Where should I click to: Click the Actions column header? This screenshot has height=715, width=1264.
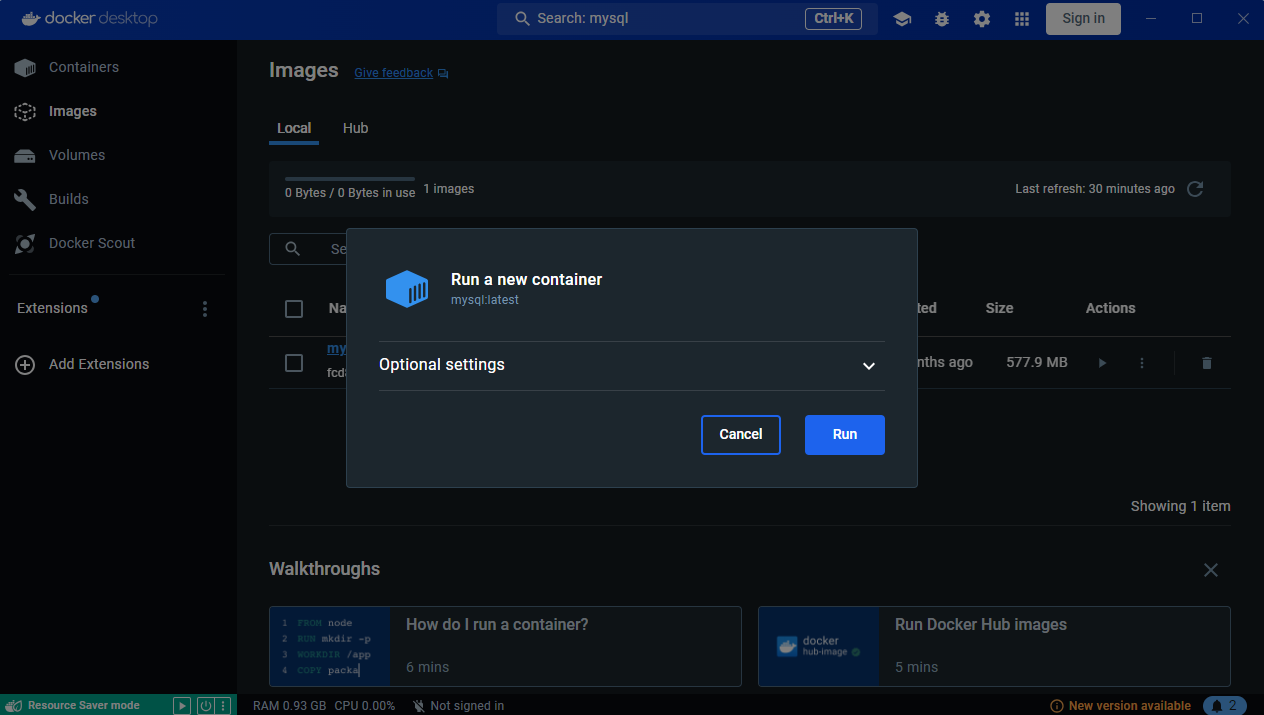(x=1111, y=308)
